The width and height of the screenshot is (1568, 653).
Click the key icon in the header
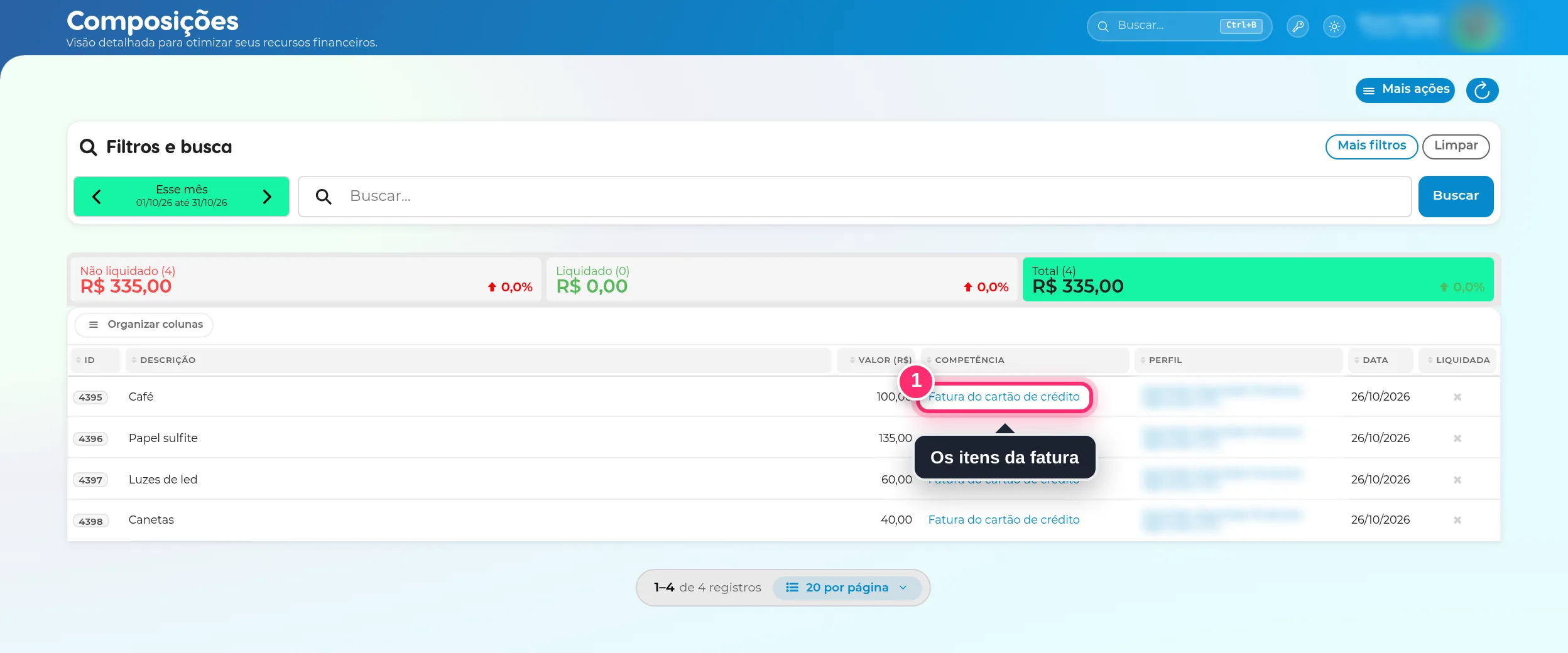pos(1297,26)
